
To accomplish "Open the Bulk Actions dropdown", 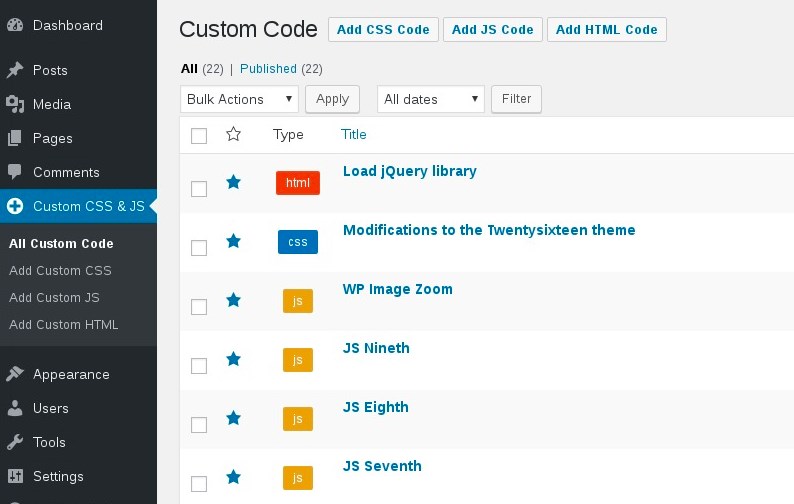I will coord(239,99).
